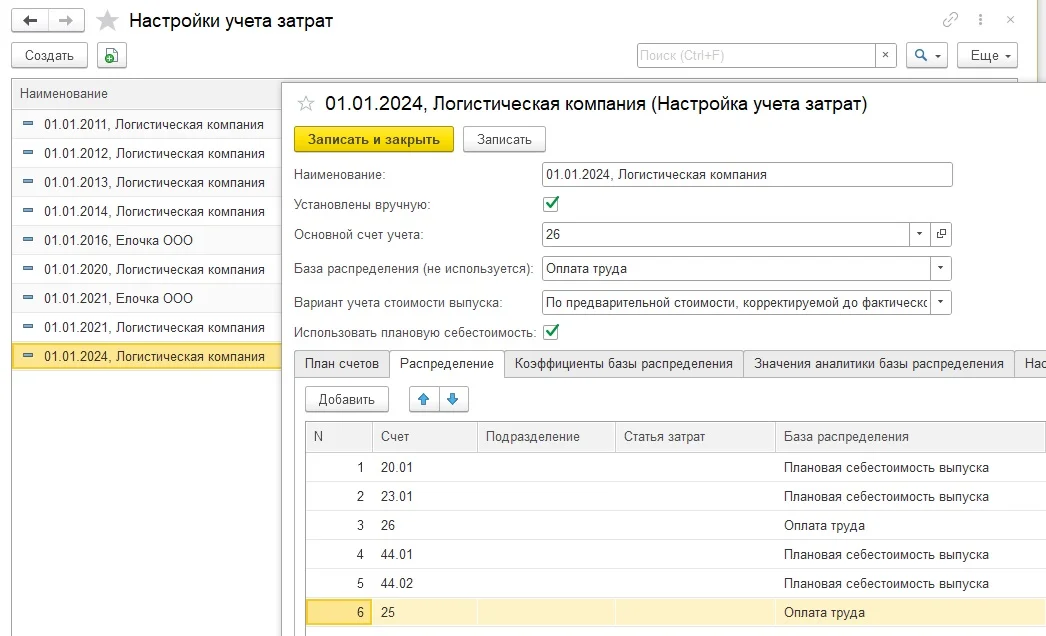Add 01.01.2024 settings form to favorites
The height and width of the screenshot is (636, 1046).
306,103
